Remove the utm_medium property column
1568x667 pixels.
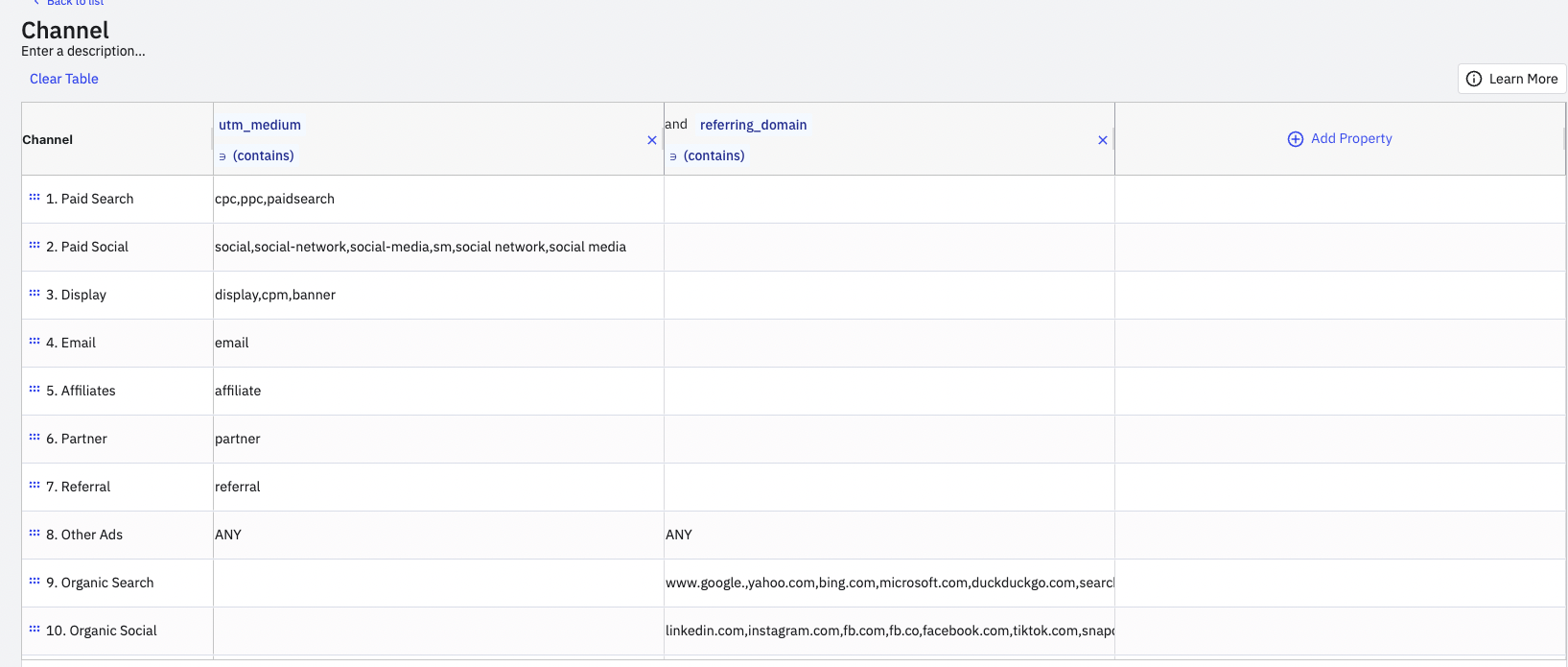click(x=652, y=140)
